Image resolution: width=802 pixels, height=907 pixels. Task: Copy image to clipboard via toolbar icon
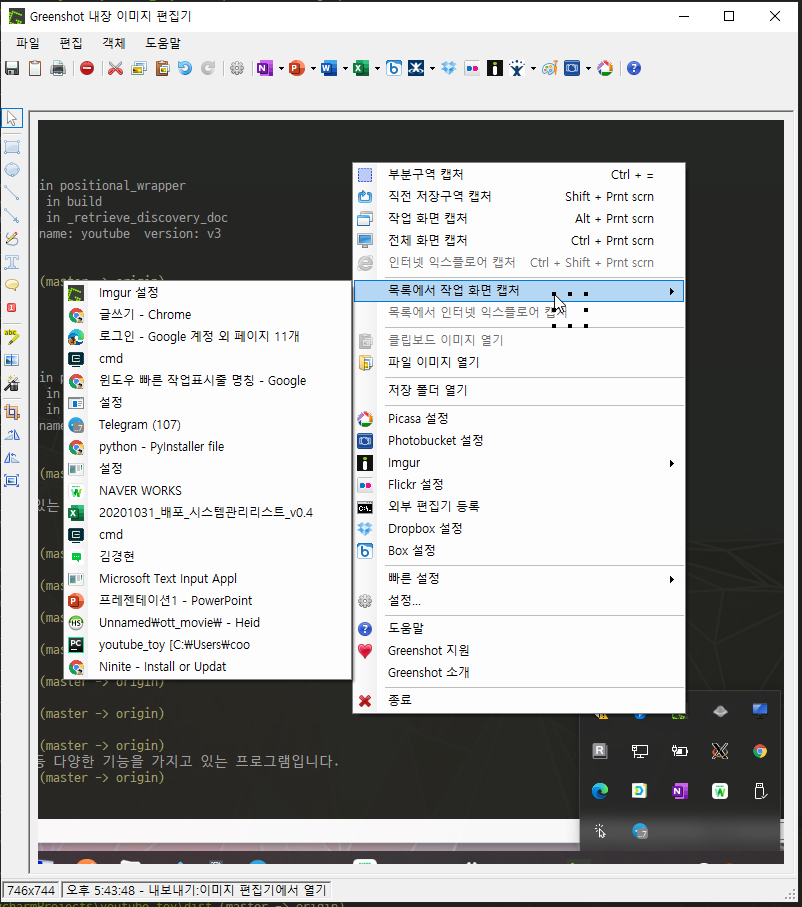35,68
